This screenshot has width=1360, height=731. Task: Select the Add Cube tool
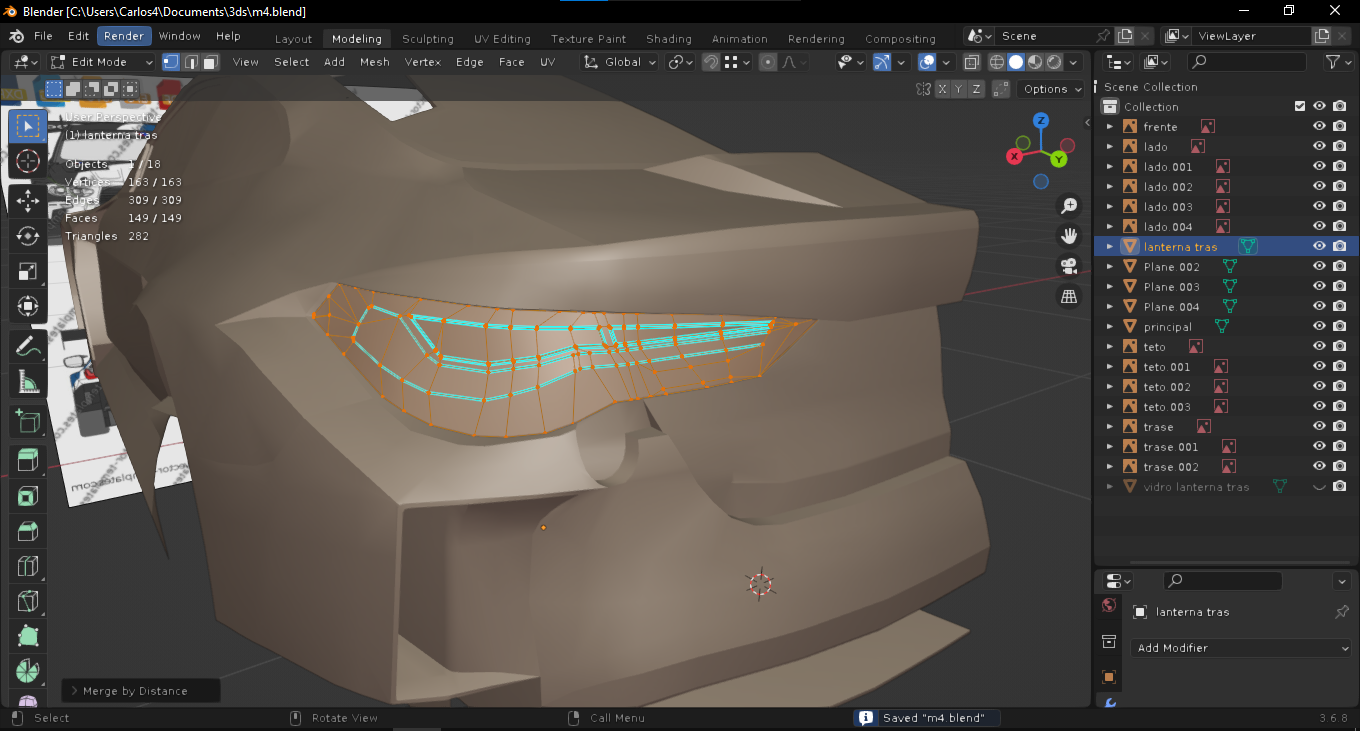tap(28, 421)
